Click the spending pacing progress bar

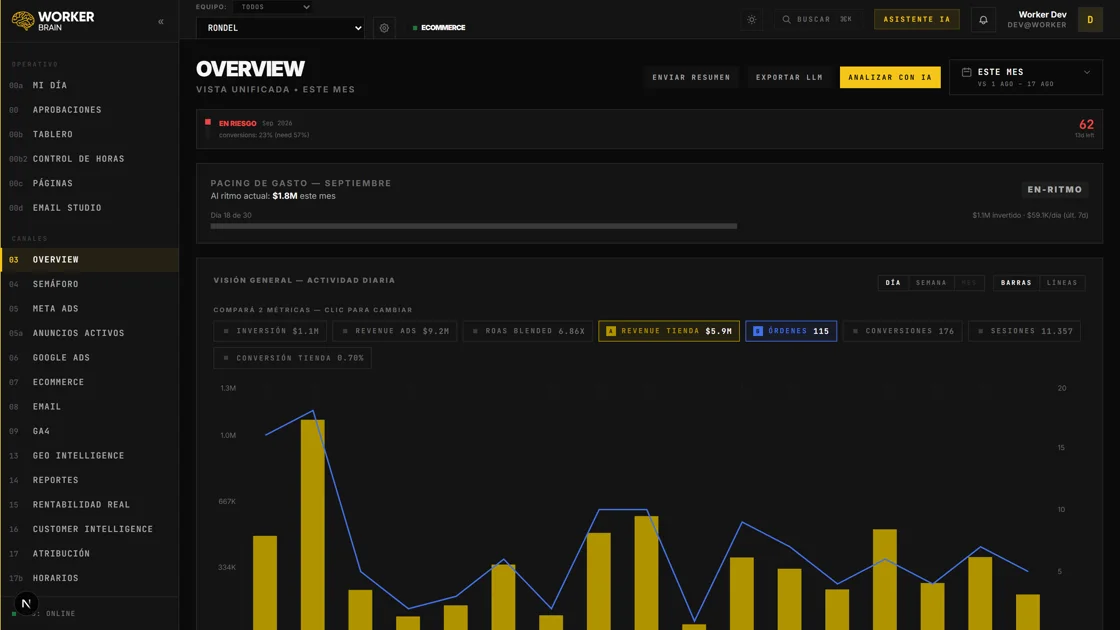coord(474,226)
